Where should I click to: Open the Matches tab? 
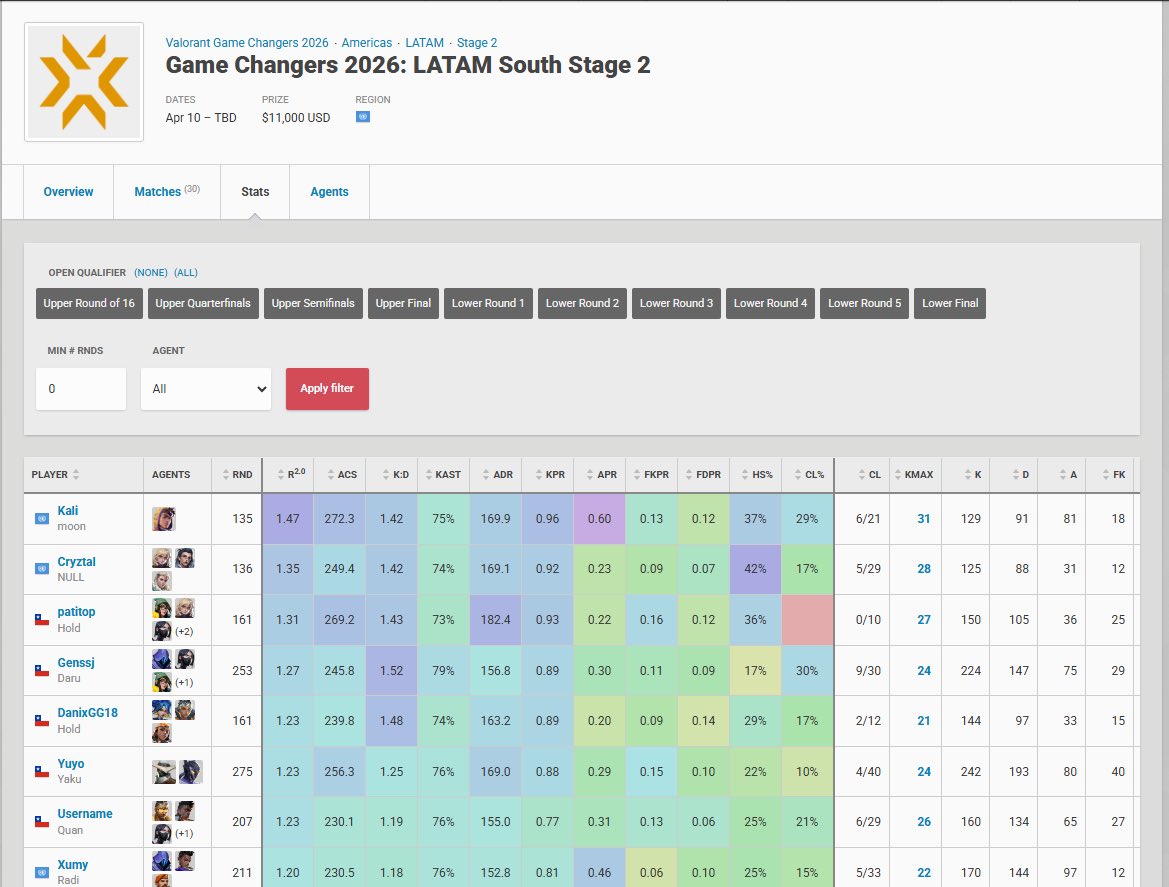tap(167, 192)
